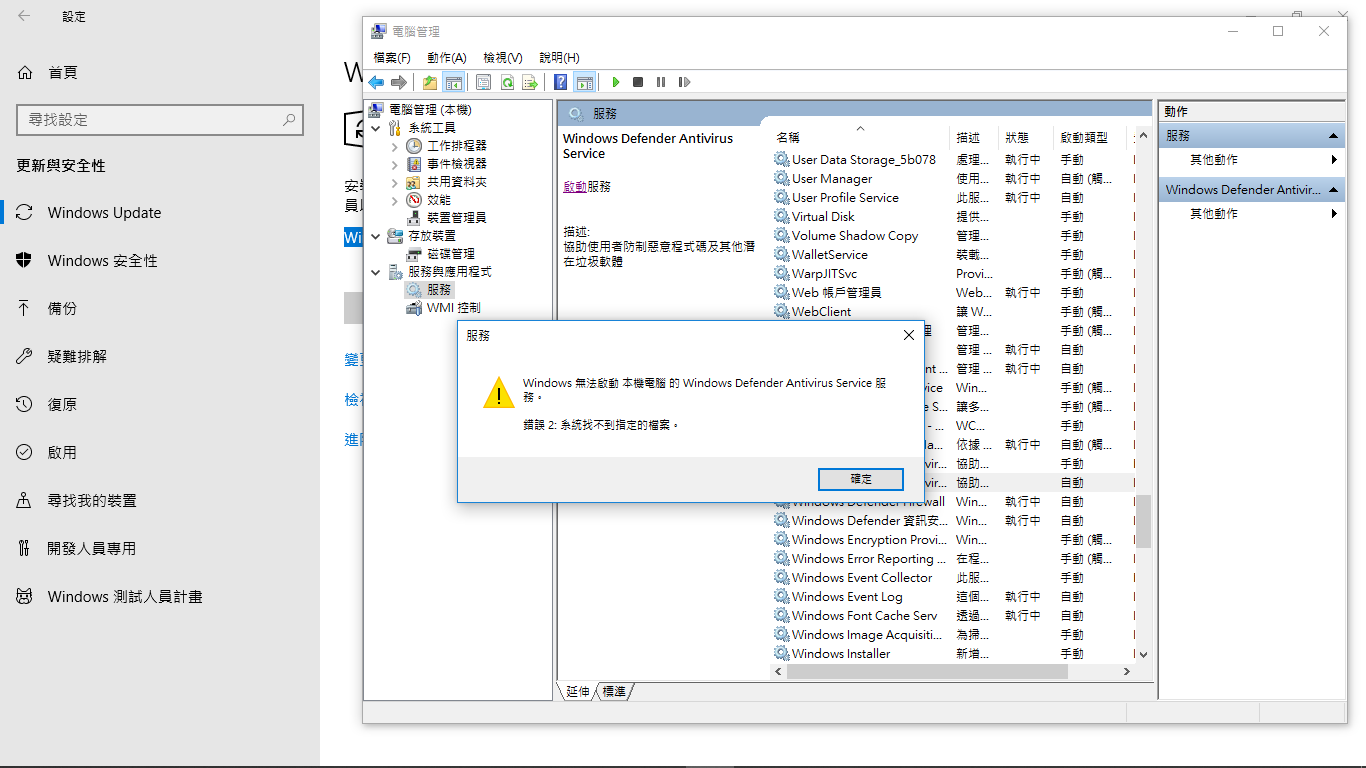Click the home icon in Settings sidebar

(x=25, y=72)
